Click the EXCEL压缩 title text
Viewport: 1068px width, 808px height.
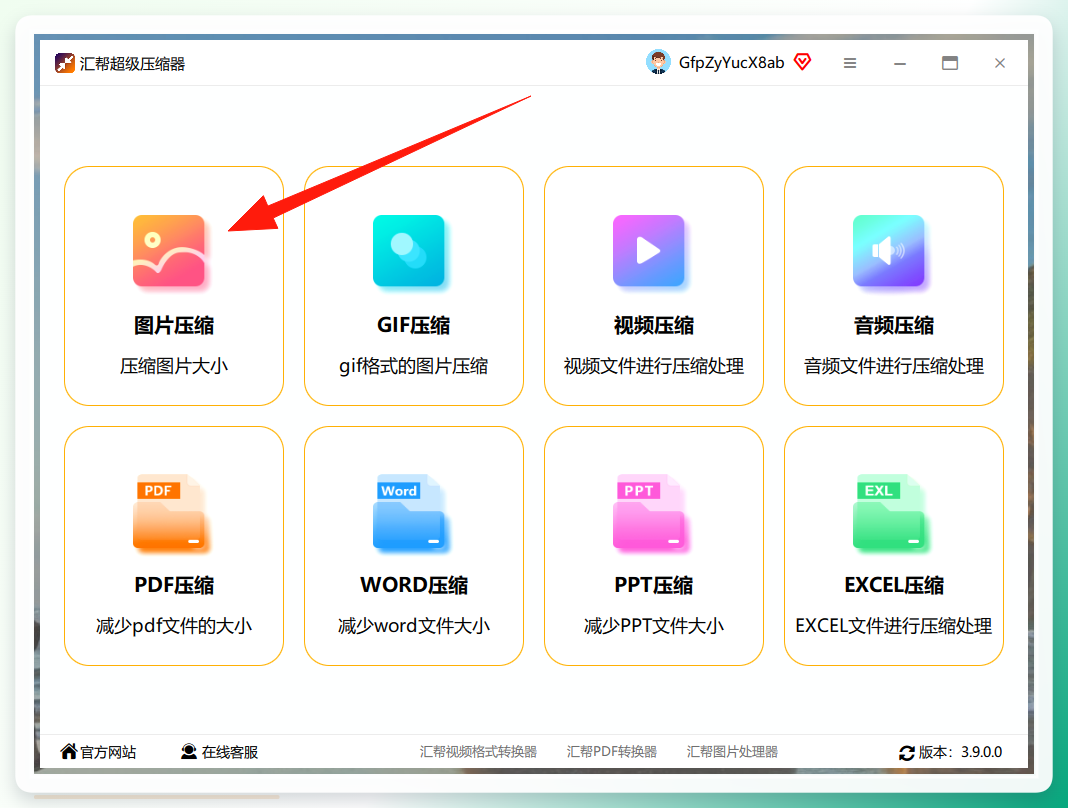point(894,585)
